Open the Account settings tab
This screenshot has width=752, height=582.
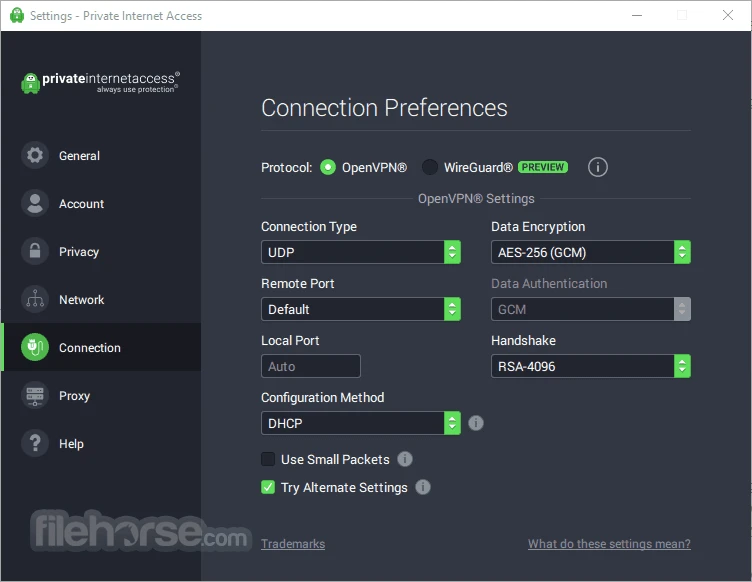101,203
